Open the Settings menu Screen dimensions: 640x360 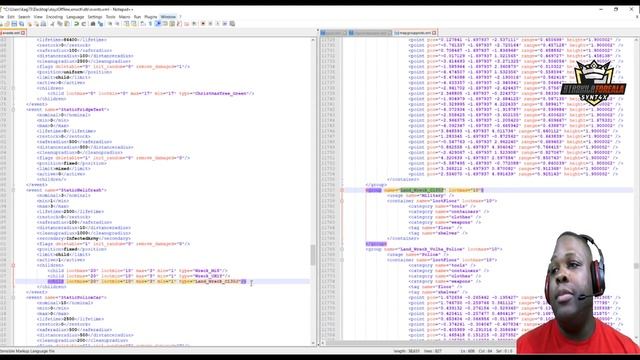point(95,17)
